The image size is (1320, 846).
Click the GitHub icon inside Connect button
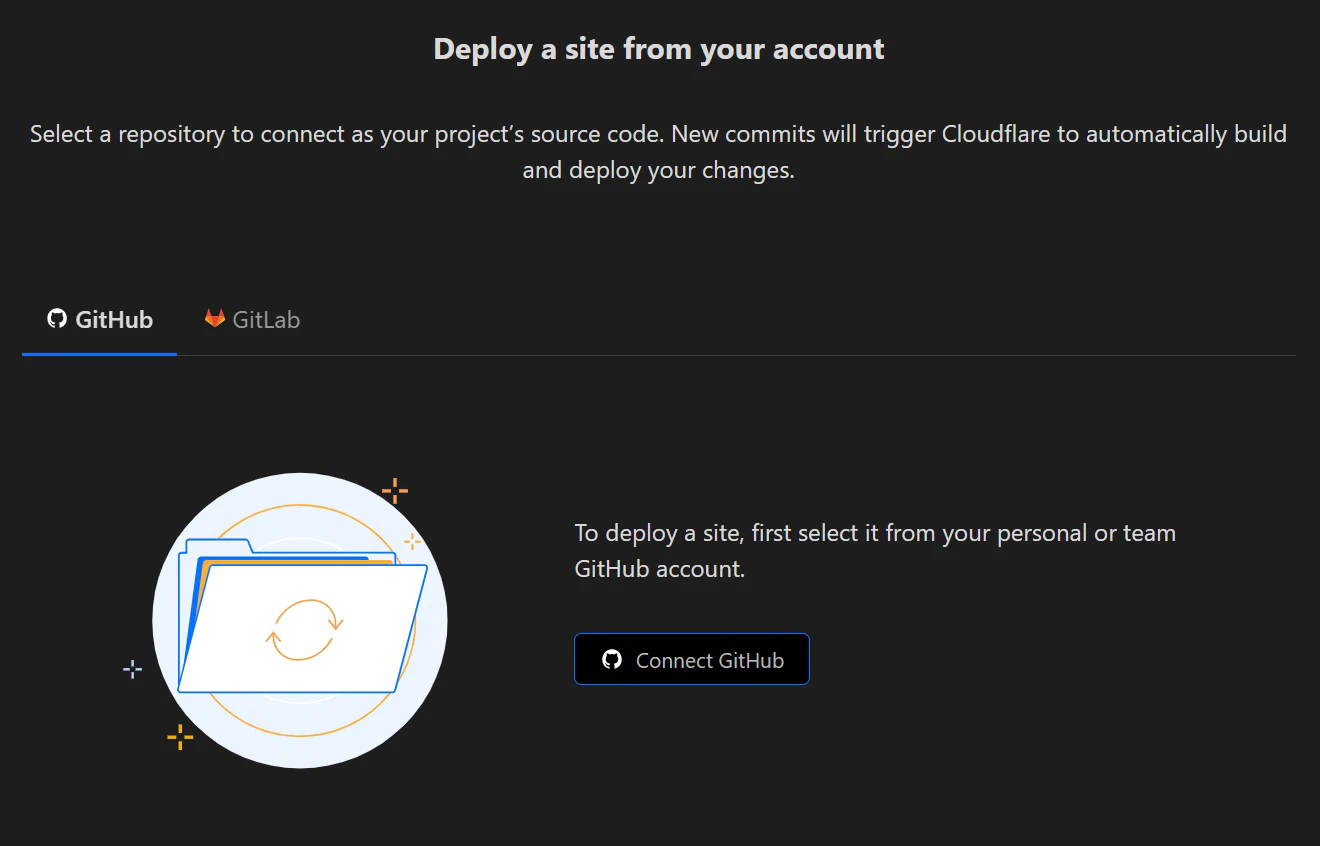tap(612, 660)
